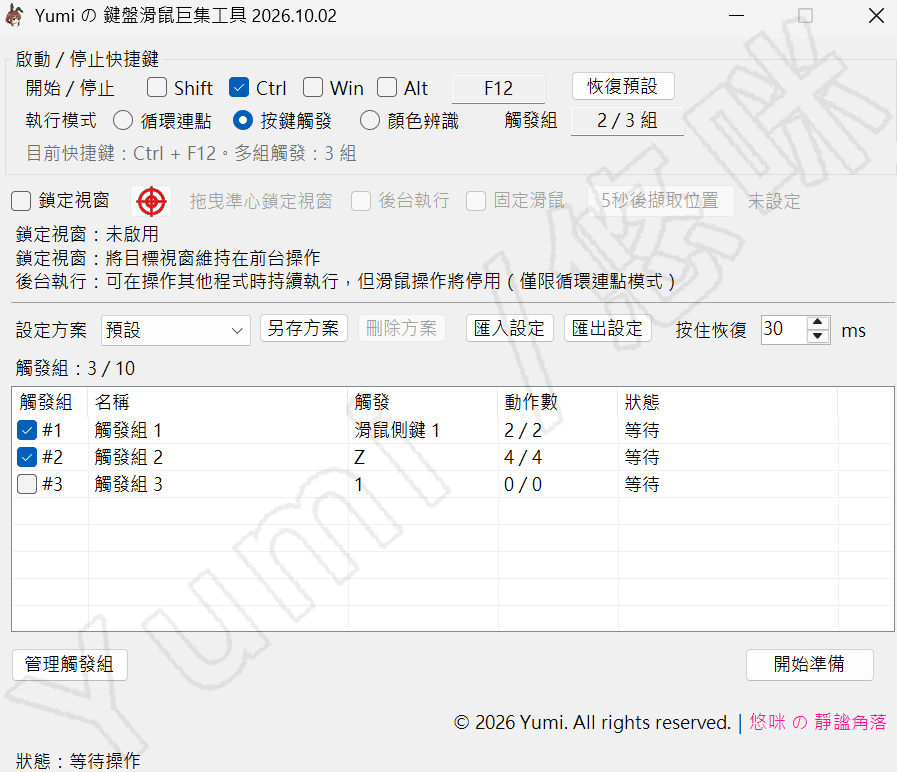Viewport: 897px width, 772px height.
Task: Uncheck trigger group #2 checkbox
Action: (x=27, y=457)
